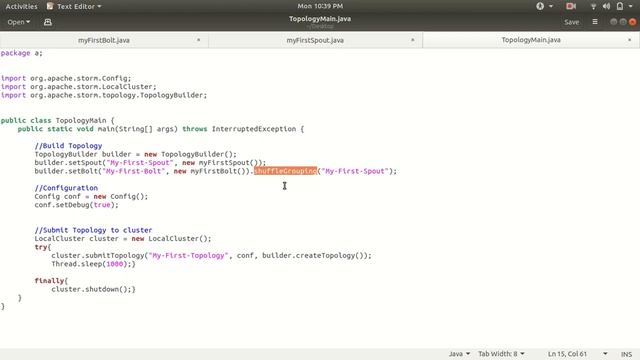Close the Text Editor window
This screenshot has width=640, height=360.
[632, 22]
